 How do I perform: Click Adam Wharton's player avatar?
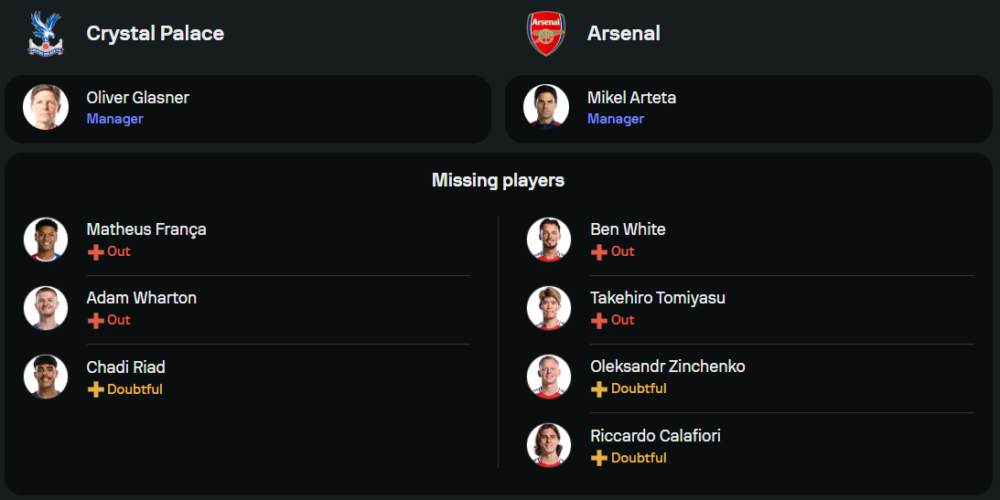[x=46, y=308]
